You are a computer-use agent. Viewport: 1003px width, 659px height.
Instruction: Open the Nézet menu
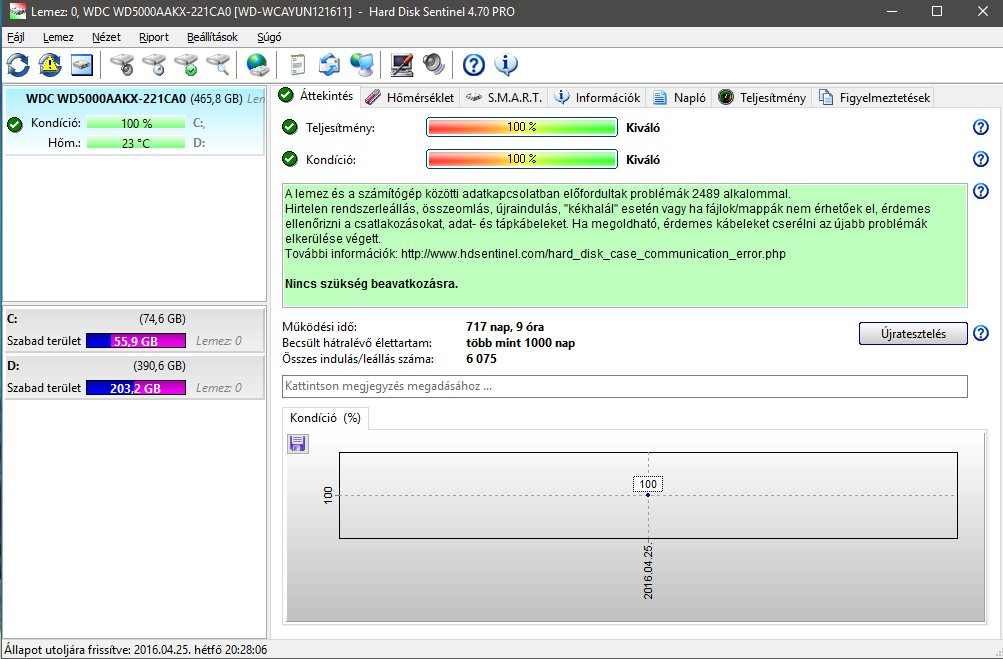(106, 37)
